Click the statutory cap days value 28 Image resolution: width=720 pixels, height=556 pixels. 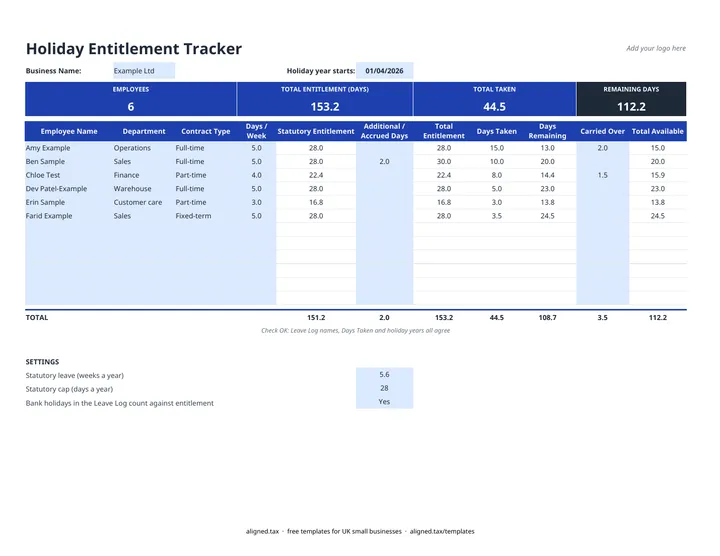tap(384, 388)
